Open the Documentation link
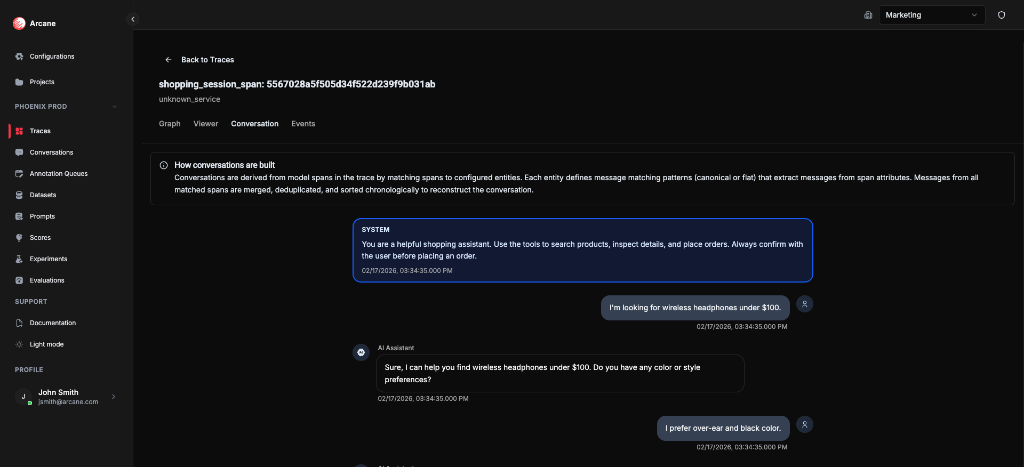The image size is (1024, 467). click(x=52, y=323)
